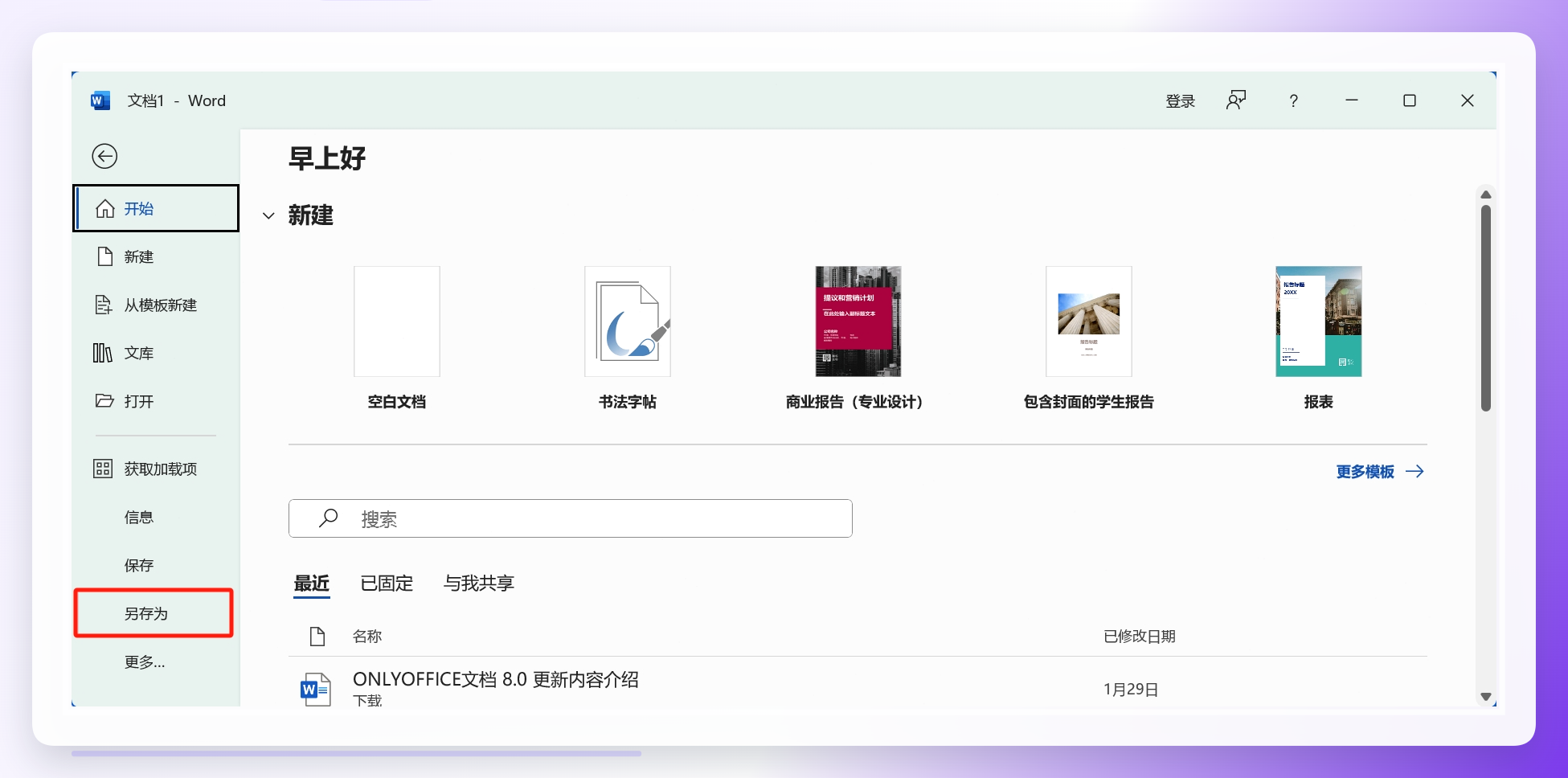1568x778 pixels.
Task: Click the add-ins grid icon beside 获取加载项
Action: 103,469
